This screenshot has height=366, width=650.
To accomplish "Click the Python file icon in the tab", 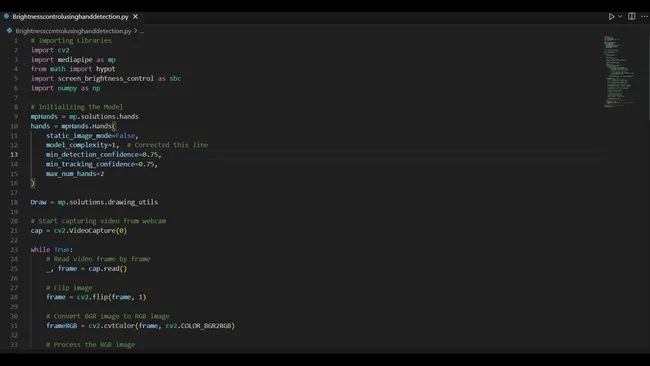I will pos(6,17).
